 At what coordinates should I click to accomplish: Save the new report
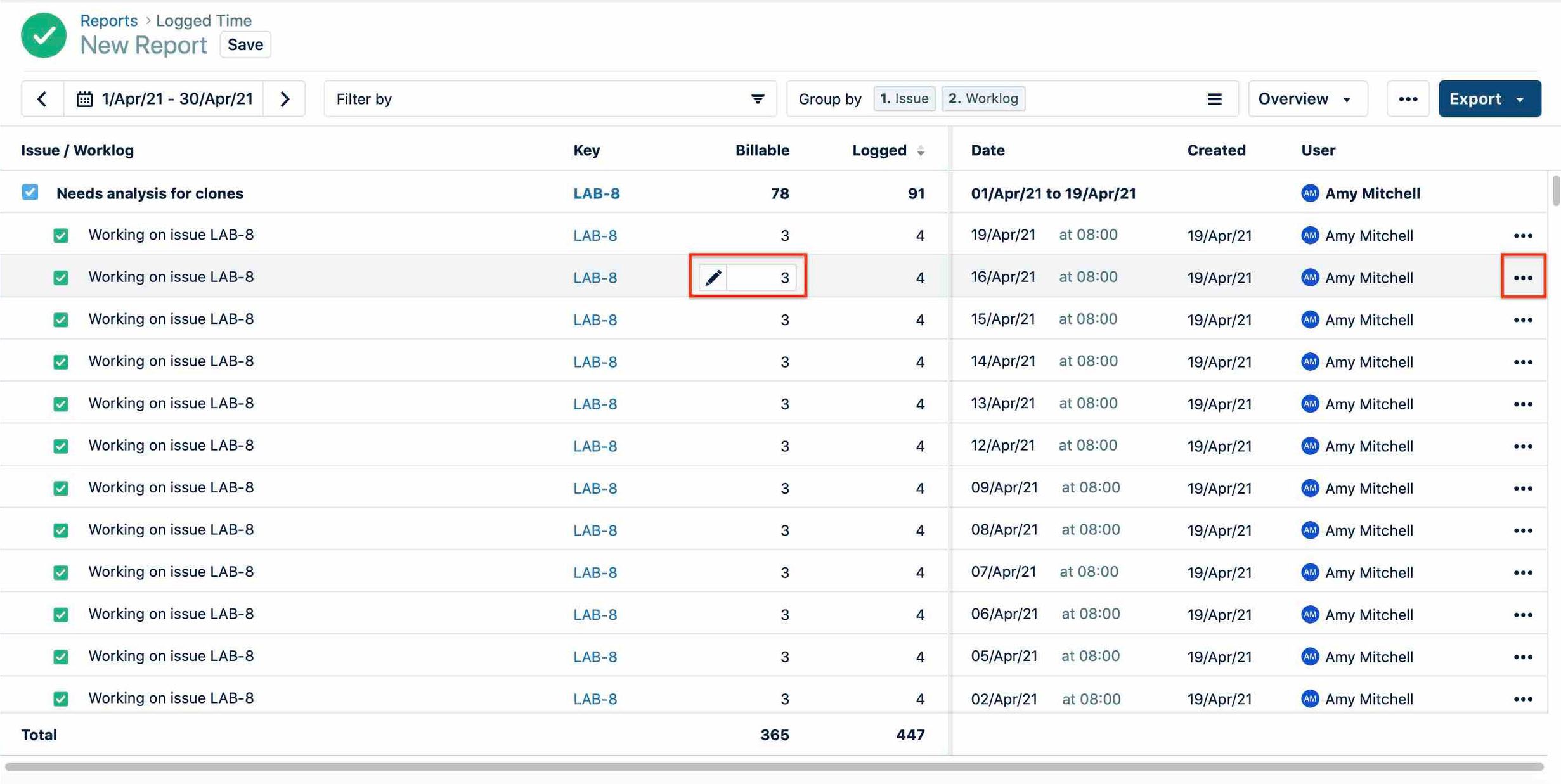[x=245, y=44]
